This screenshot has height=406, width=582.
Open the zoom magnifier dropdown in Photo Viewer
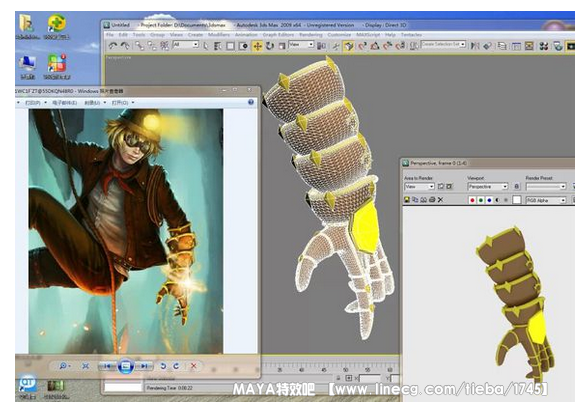click(x=64, y=366)
